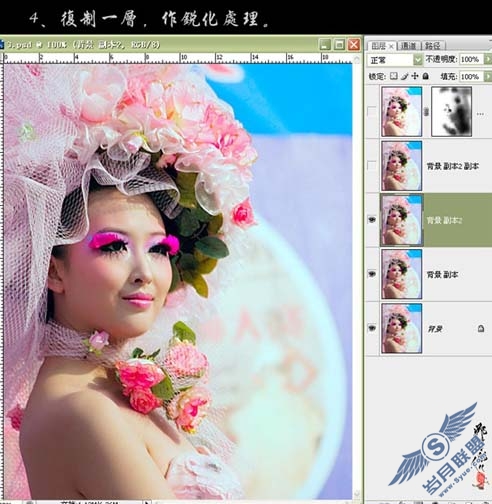492x504 pixels.
Task: Hide the 背景 副本2 layer
Action: pos(372,220)
